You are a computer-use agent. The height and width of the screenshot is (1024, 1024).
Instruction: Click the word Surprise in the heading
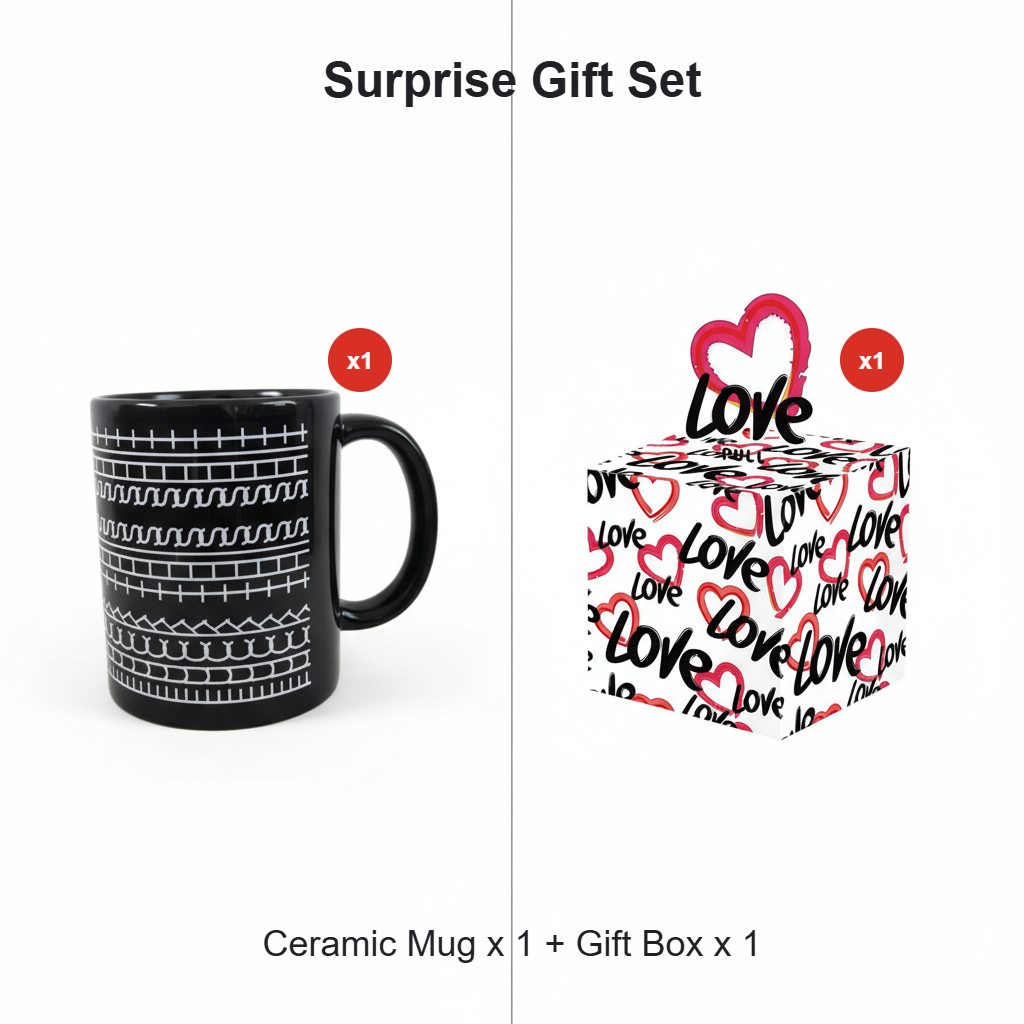(419, 80)
